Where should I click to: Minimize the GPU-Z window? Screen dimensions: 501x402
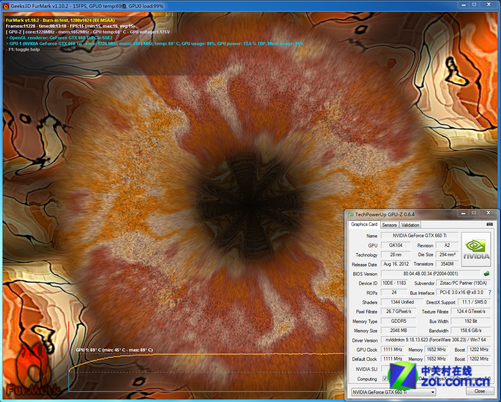[x=463, y=213]
